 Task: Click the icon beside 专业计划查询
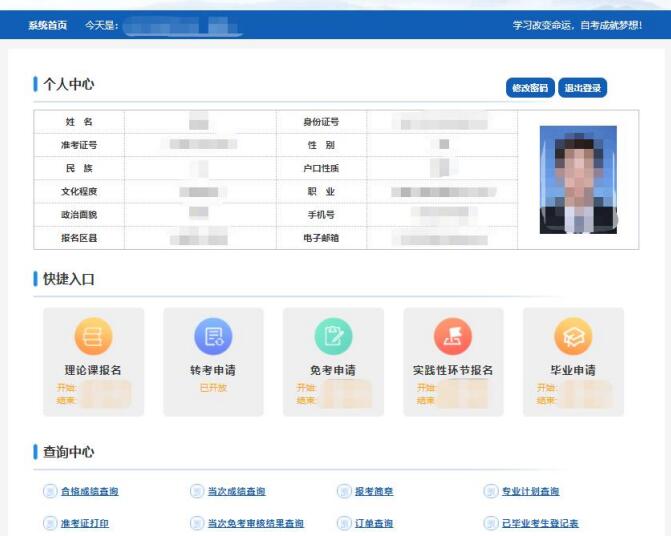click(x=491, y=491)
